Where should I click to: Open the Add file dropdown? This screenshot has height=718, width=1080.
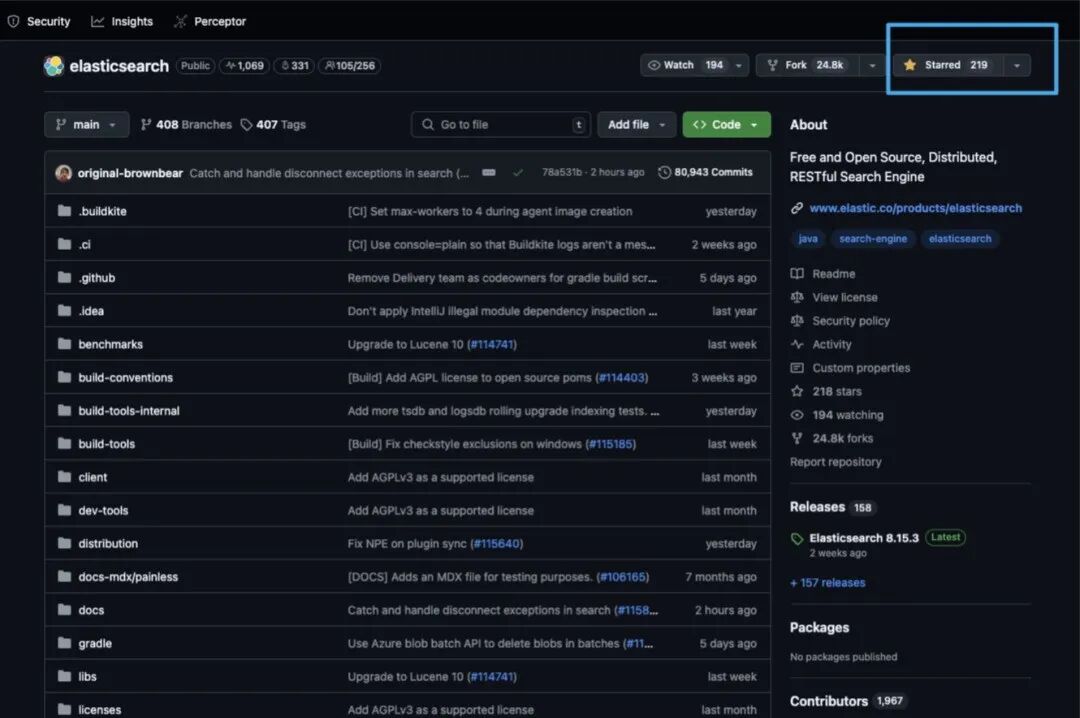point(636,125)
